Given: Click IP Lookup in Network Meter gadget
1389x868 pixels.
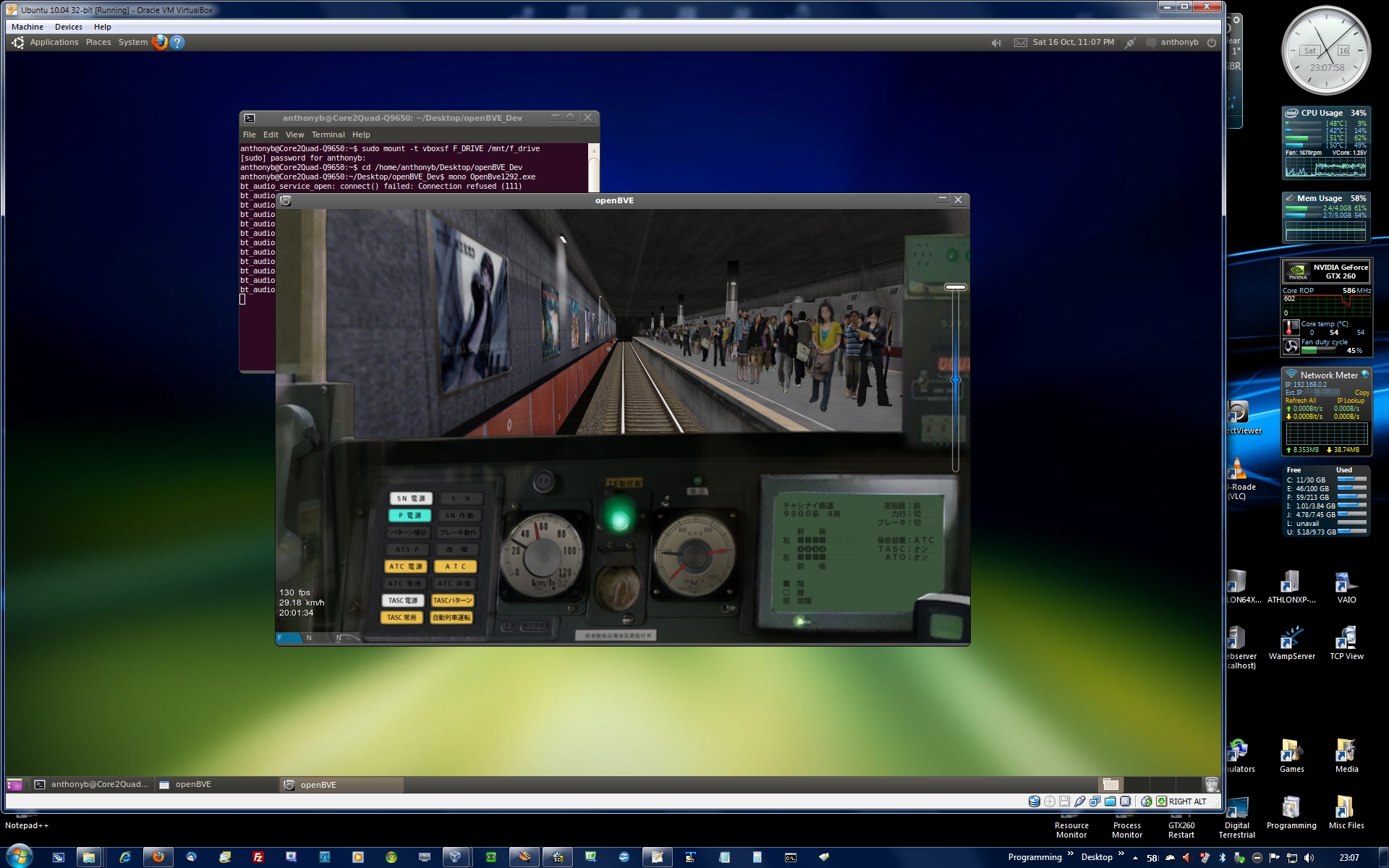Looking at the screenshot, I should pos(1350,401).
